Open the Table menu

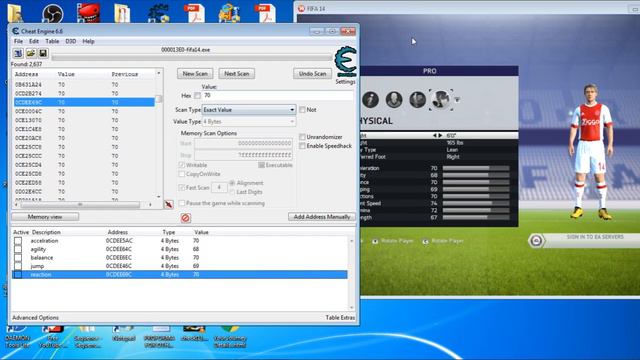(x=52, y=41)
